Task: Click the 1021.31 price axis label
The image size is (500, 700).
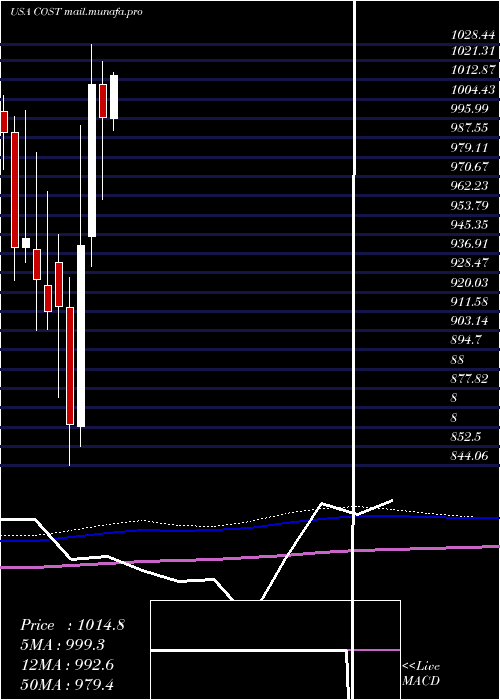Action: [473, 52]
